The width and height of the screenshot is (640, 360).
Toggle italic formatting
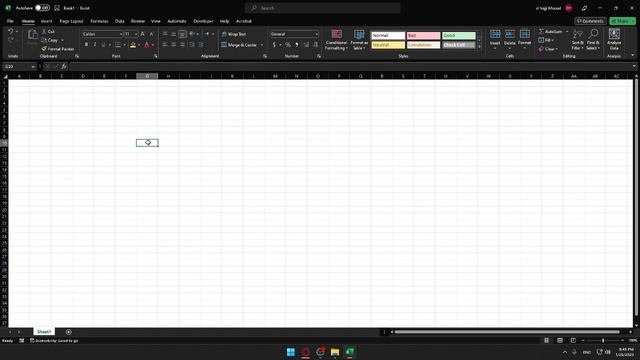tap(95, 45)
